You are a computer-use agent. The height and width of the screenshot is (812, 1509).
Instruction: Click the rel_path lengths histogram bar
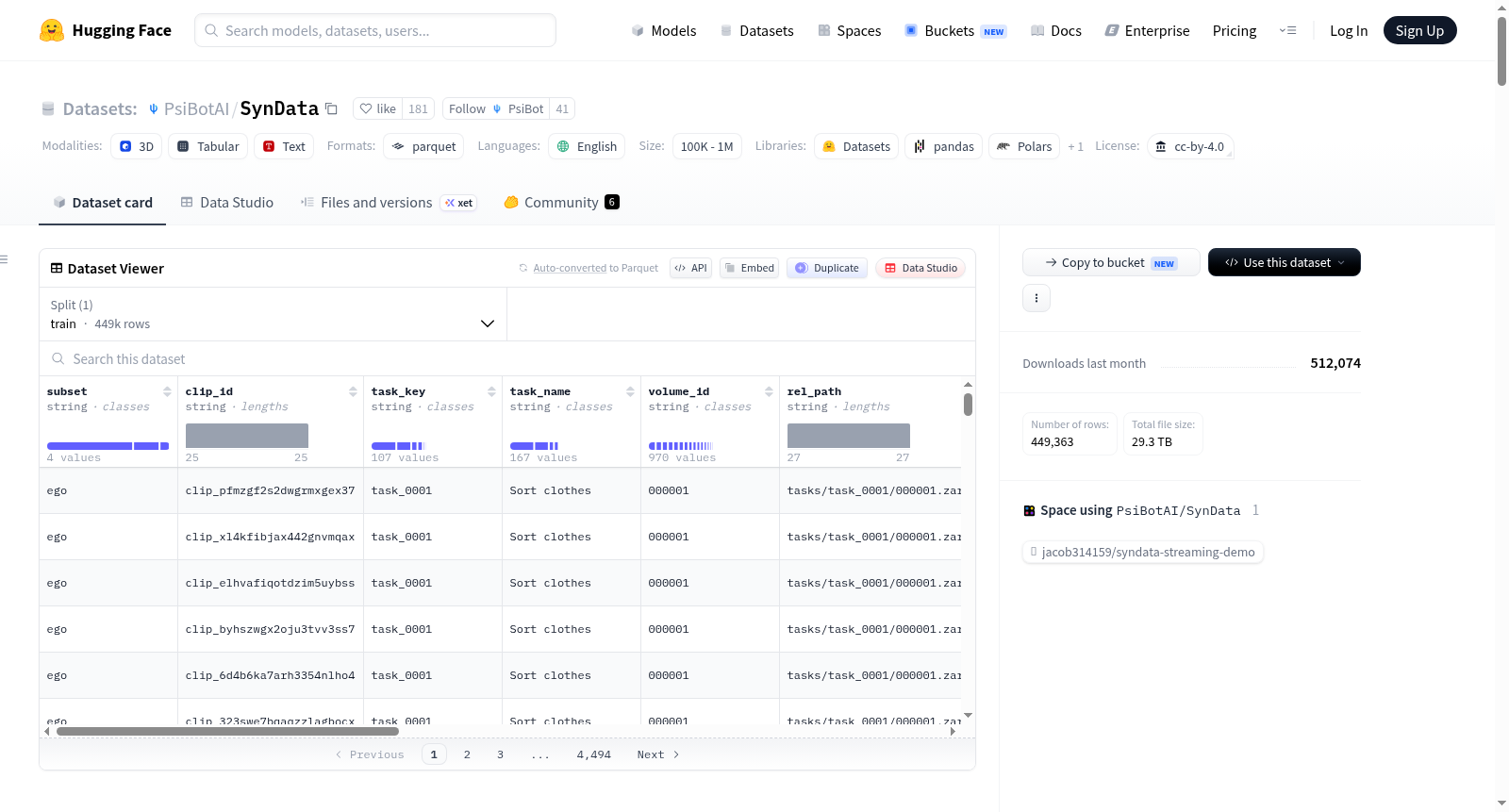click(849, 436)
